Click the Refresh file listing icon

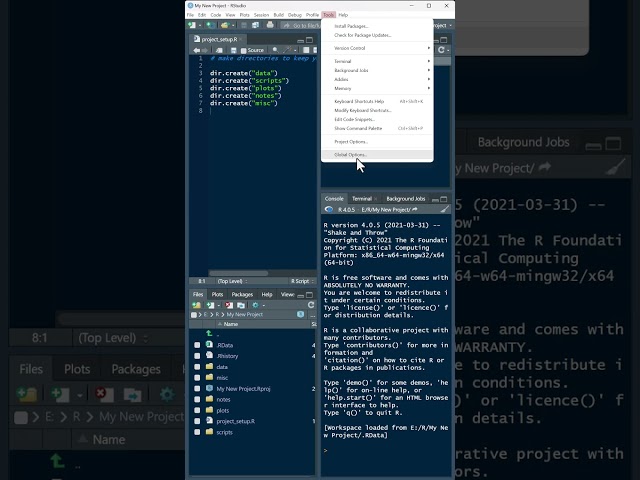point(311,305)
